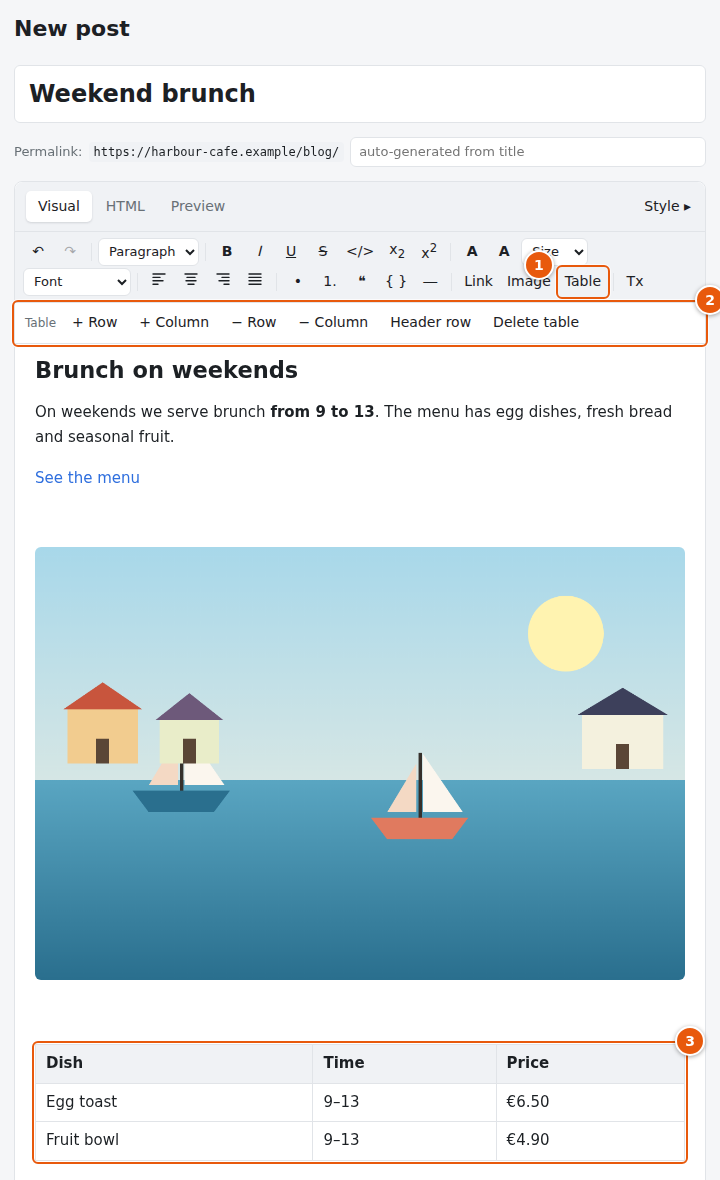Click the permalink slug field
Screen dimensions: 720x1180
[527, 151]
